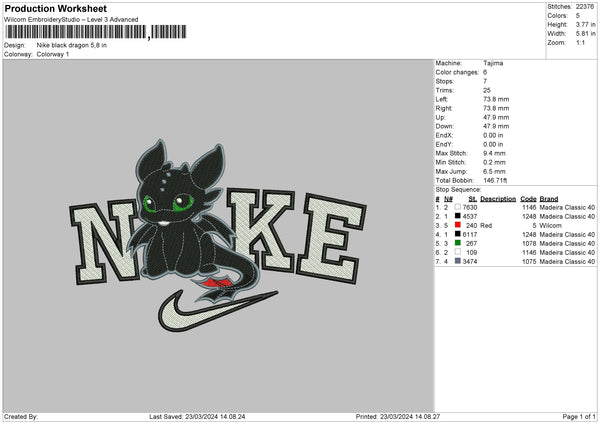Image resolution: width=600 pixels, height=424 pixels.
Task: Click the 'Page 1 of 1' footer text
Action: (579, 416)
